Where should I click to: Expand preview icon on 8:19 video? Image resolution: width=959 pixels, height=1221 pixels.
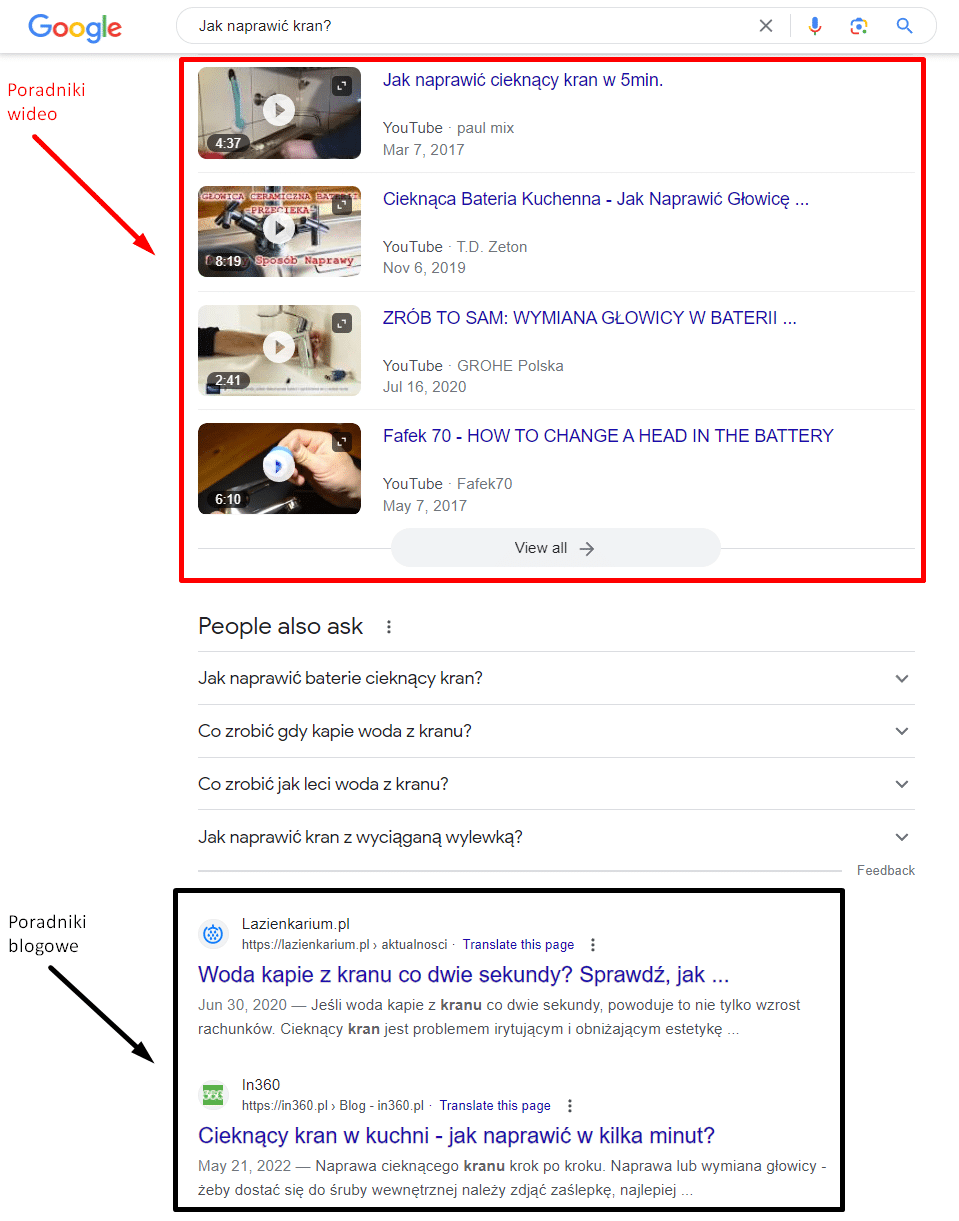(342, 205)
